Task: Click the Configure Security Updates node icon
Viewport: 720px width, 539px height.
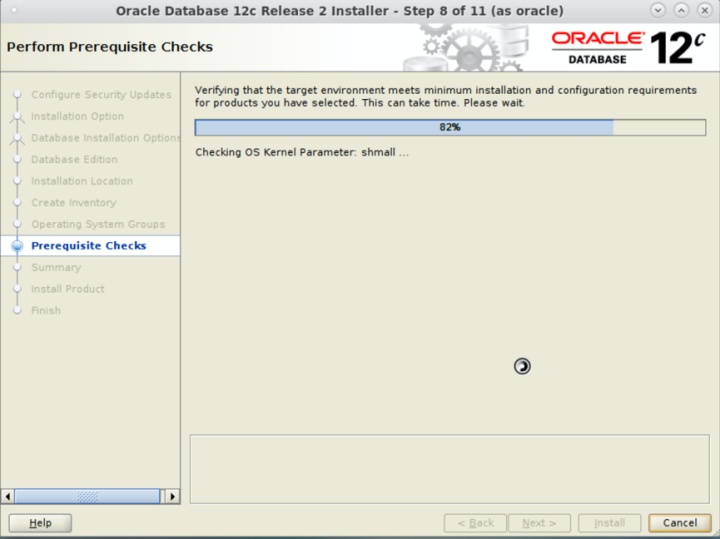Action: pyautogui.click(x=17, y=95)
